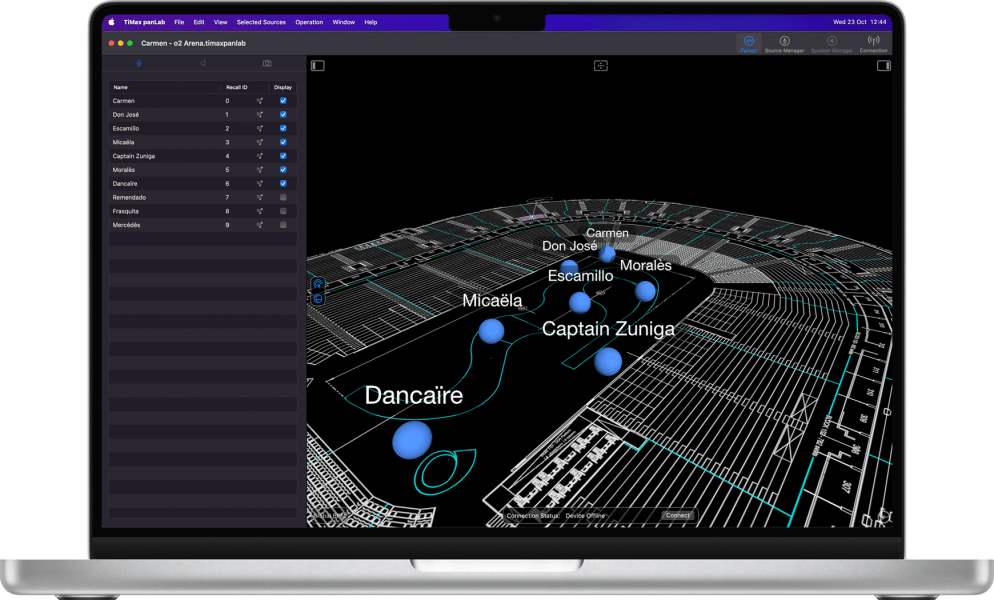
Task: Select the Panner view icon
Action: [x=748, y=43]
